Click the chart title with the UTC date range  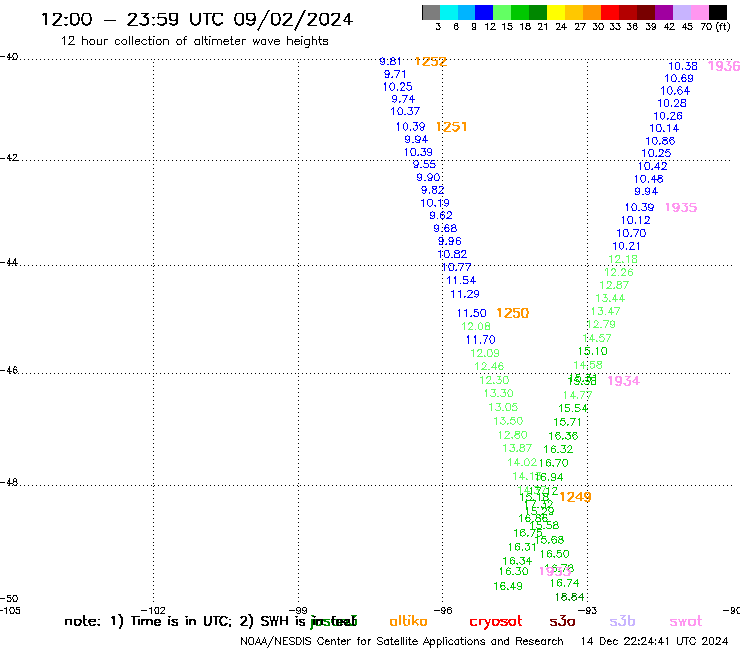pos(197,19)
